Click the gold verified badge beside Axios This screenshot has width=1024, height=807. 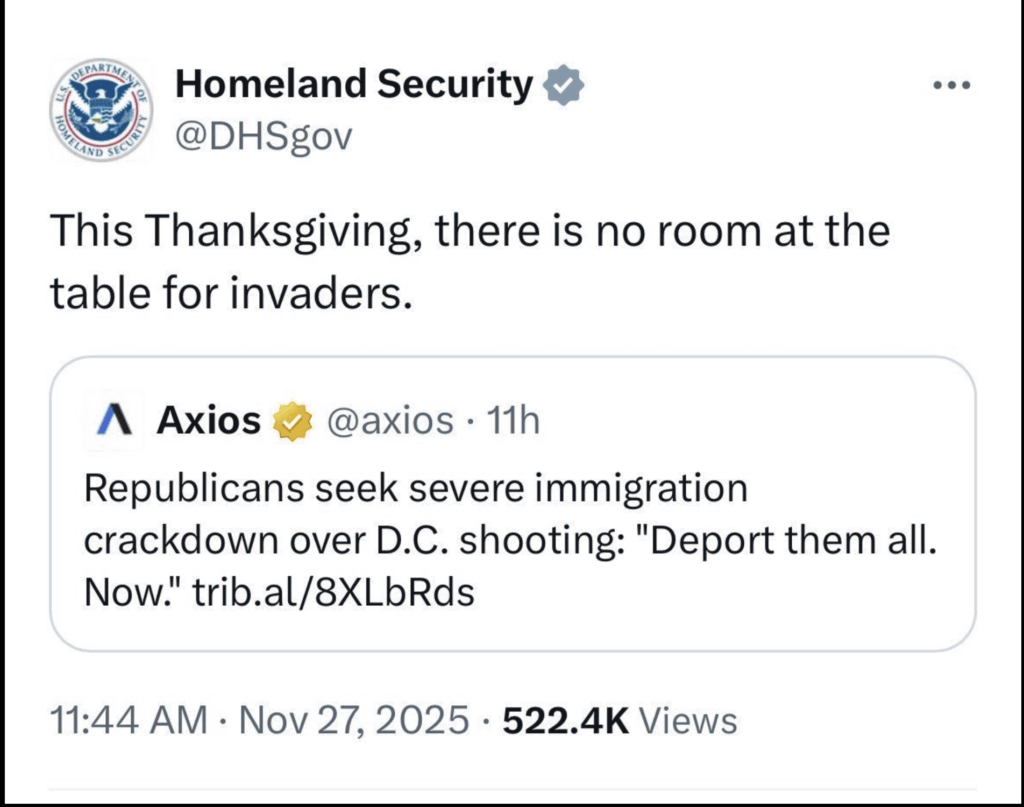tap(288, 423)
